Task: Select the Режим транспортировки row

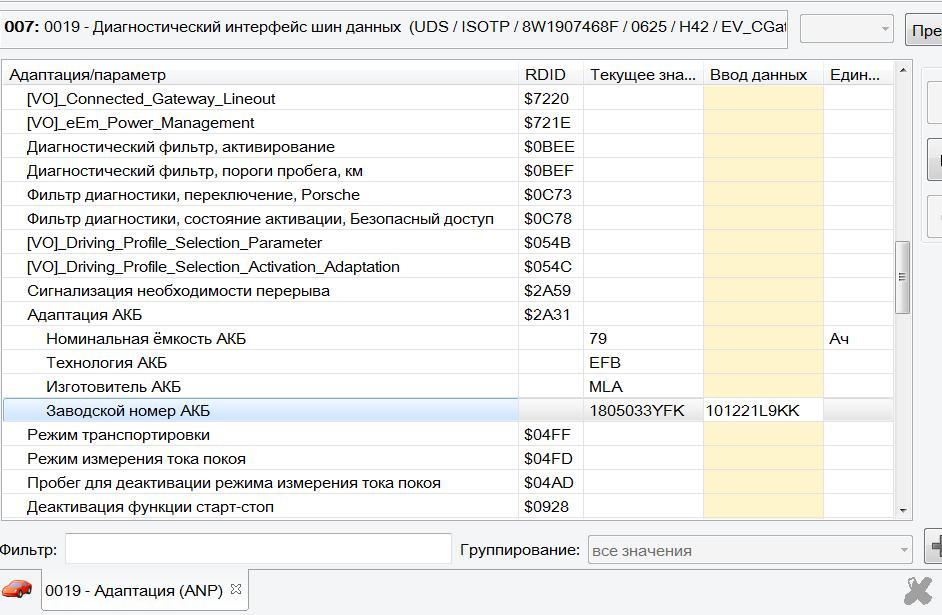Action: pyautogui.click(x=118, y=435)
